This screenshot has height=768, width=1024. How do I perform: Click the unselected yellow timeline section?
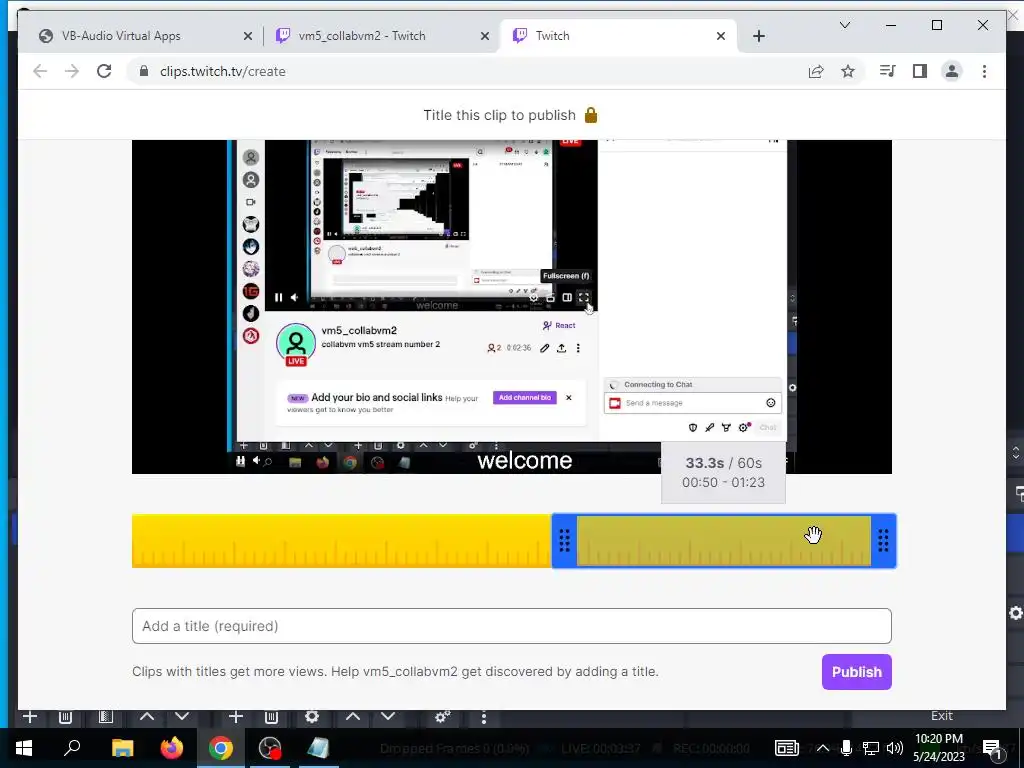[x=342, y=541]
